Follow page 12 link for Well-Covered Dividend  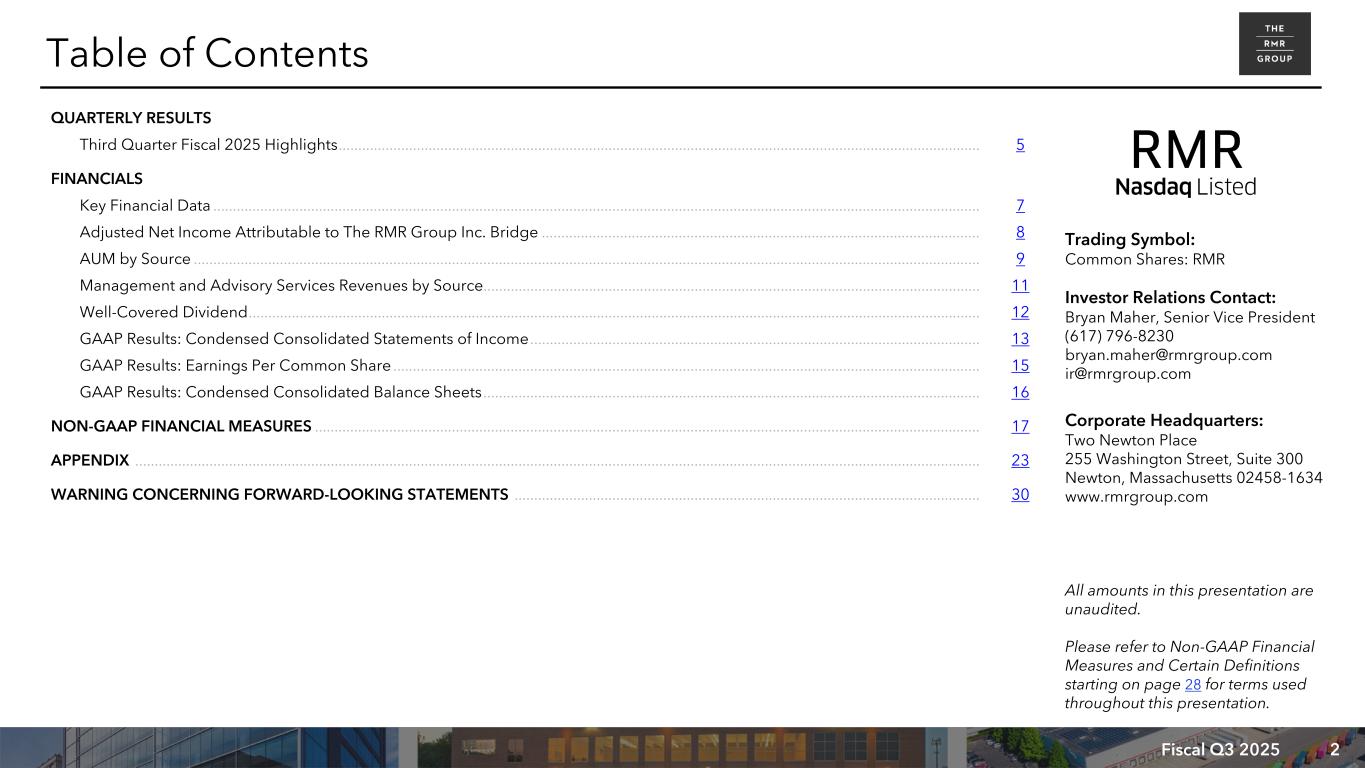coord(1020,313)
